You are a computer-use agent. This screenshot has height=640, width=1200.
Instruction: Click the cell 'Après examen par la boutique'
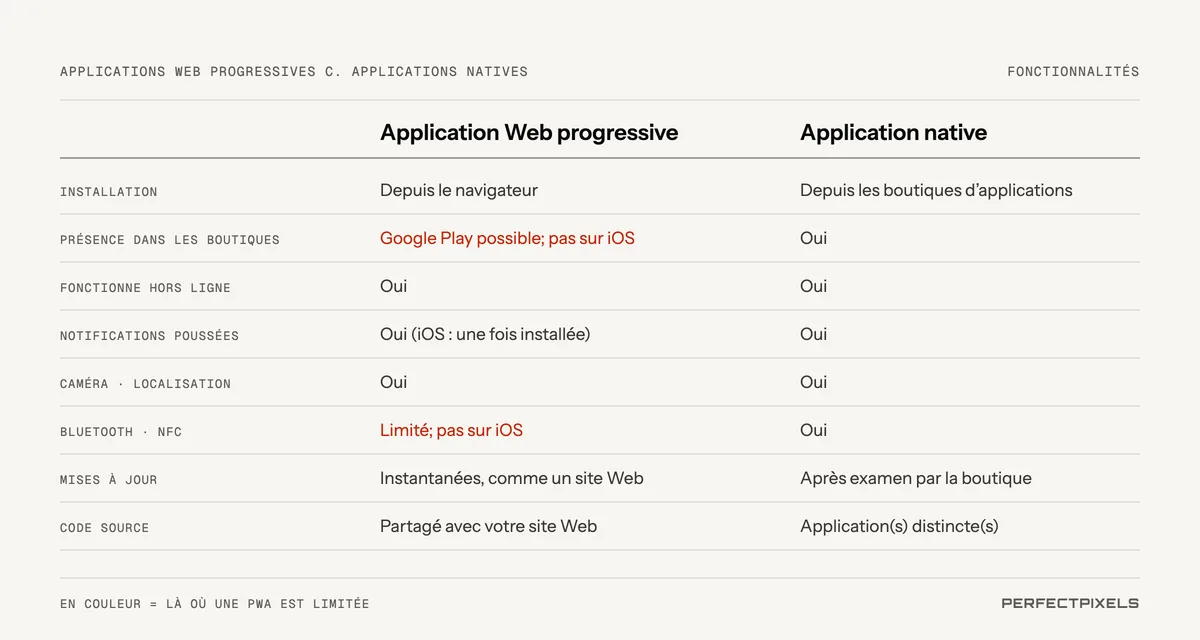(x=916, y=478)
